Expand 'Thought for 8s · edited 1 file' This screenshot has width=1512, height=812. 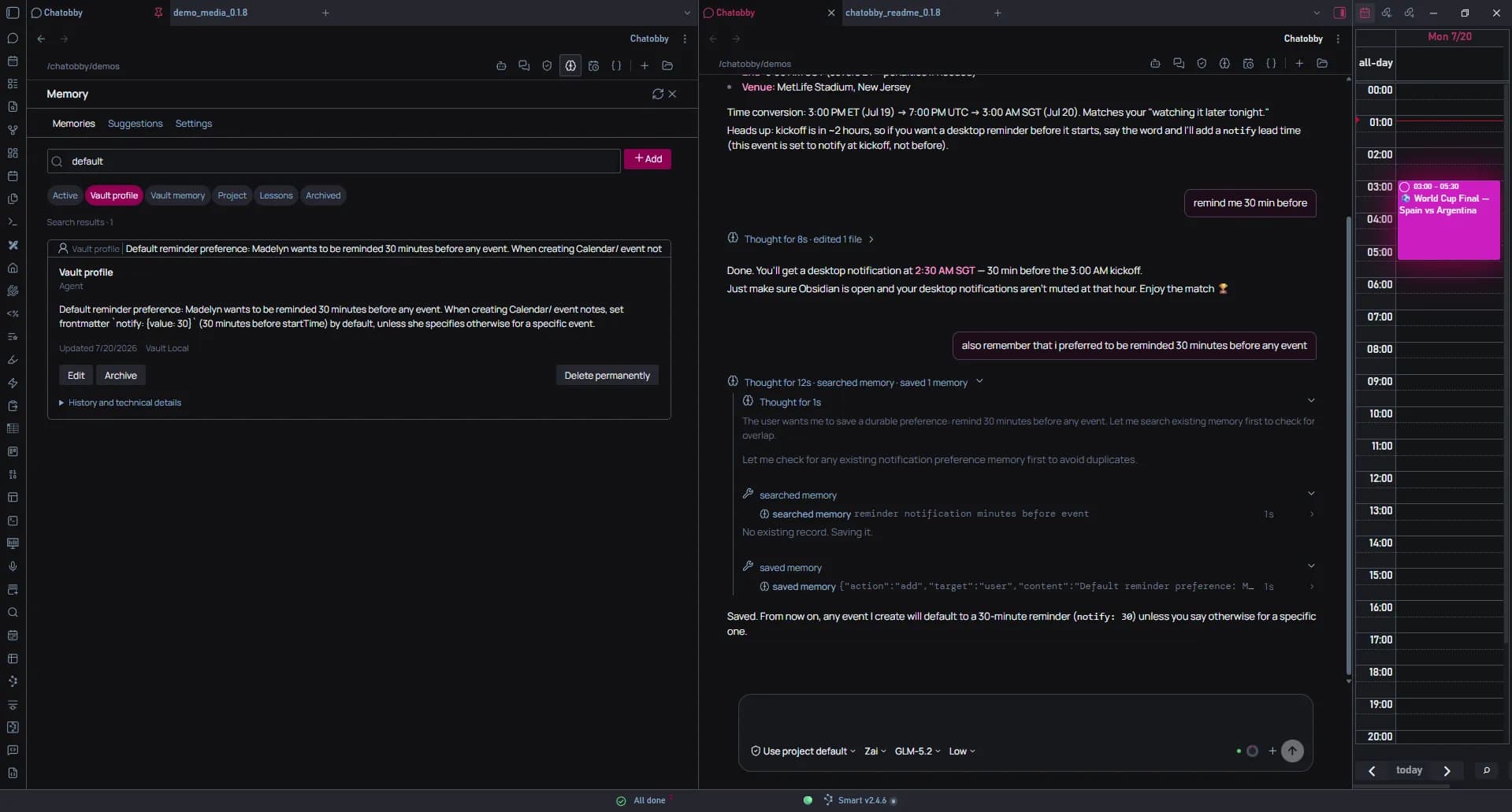(801, 239)
